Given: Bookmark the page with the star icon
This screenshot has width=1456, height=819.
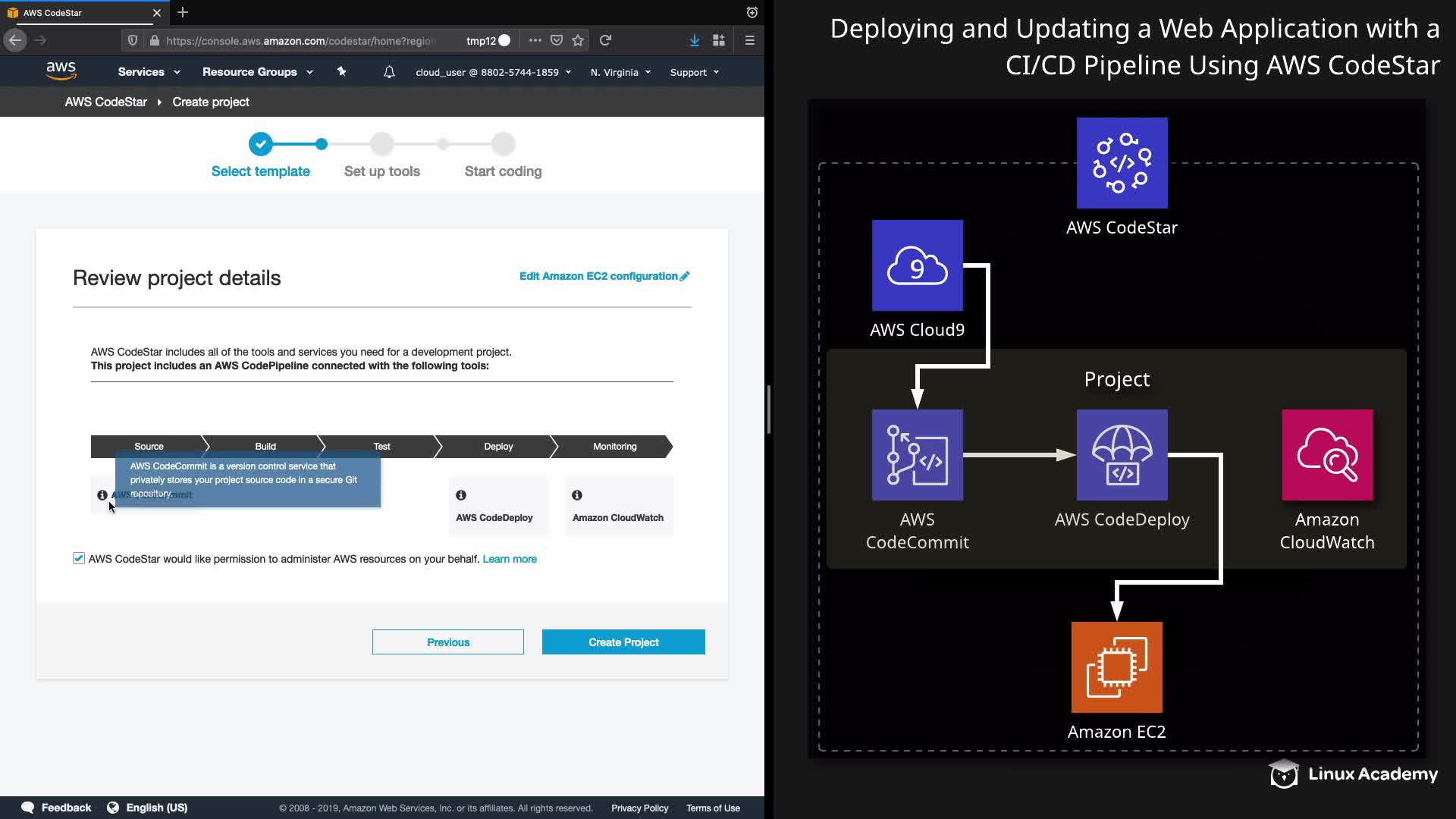Looking at the screenshot, I should click(578, 40).
